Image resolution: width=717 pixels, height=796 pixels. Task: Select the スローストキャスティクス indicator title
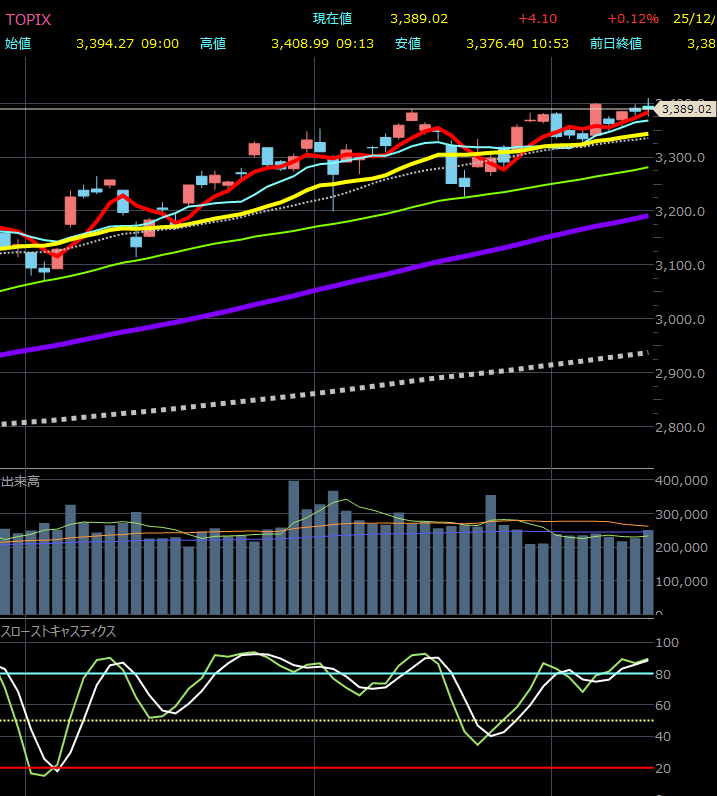pyautogui.click(x=58, y=631)
